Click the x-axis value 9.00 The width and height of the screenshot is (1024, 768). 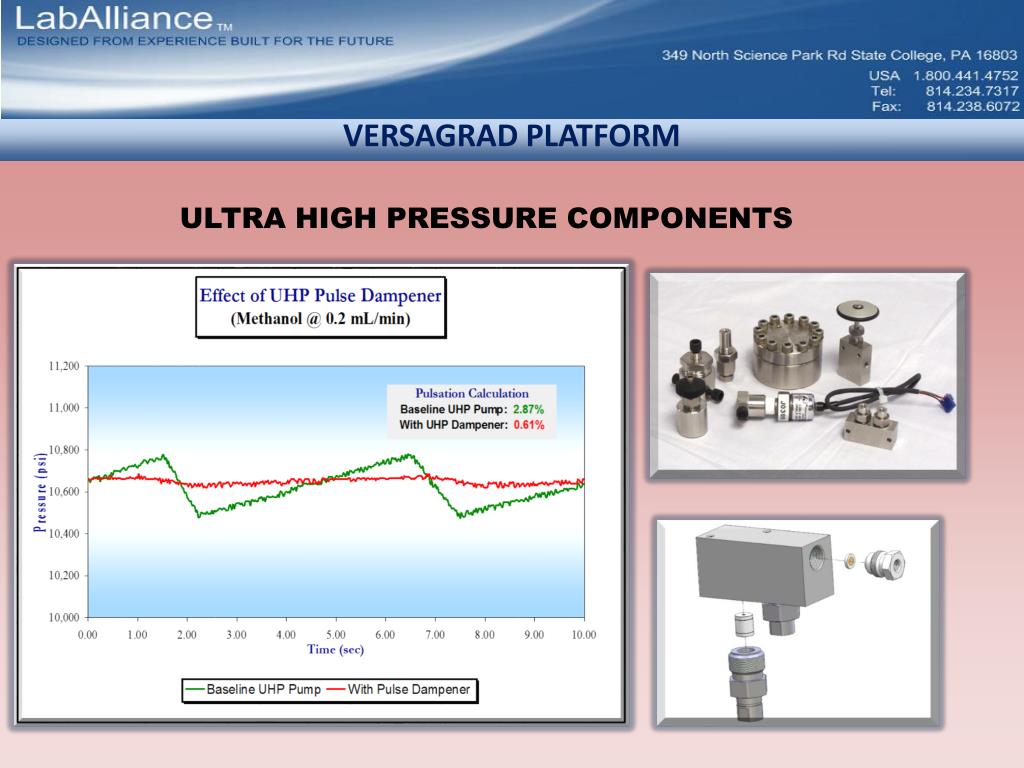[534, 635]
